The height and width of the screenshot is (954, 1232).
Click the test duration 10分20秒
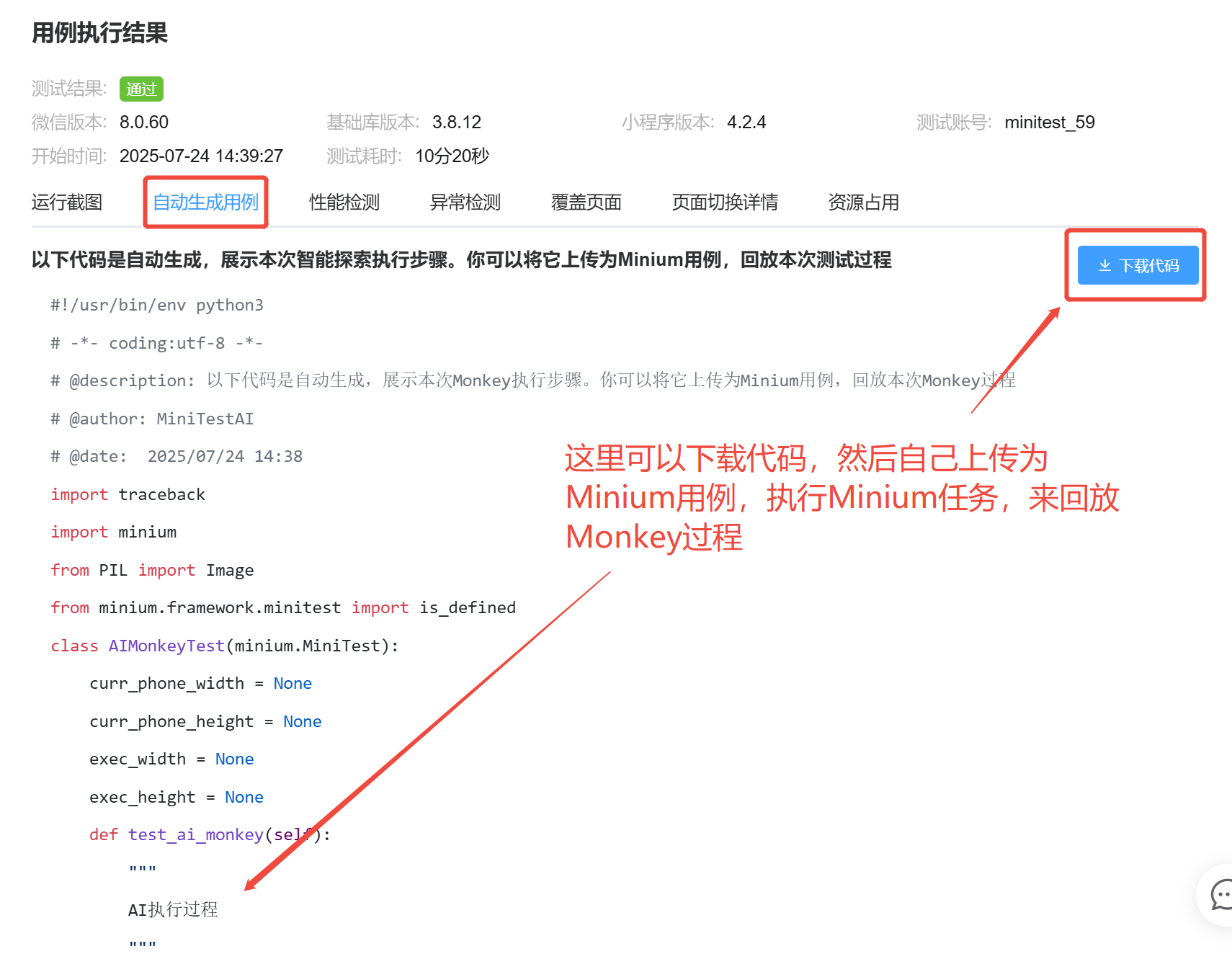(452, 156)
